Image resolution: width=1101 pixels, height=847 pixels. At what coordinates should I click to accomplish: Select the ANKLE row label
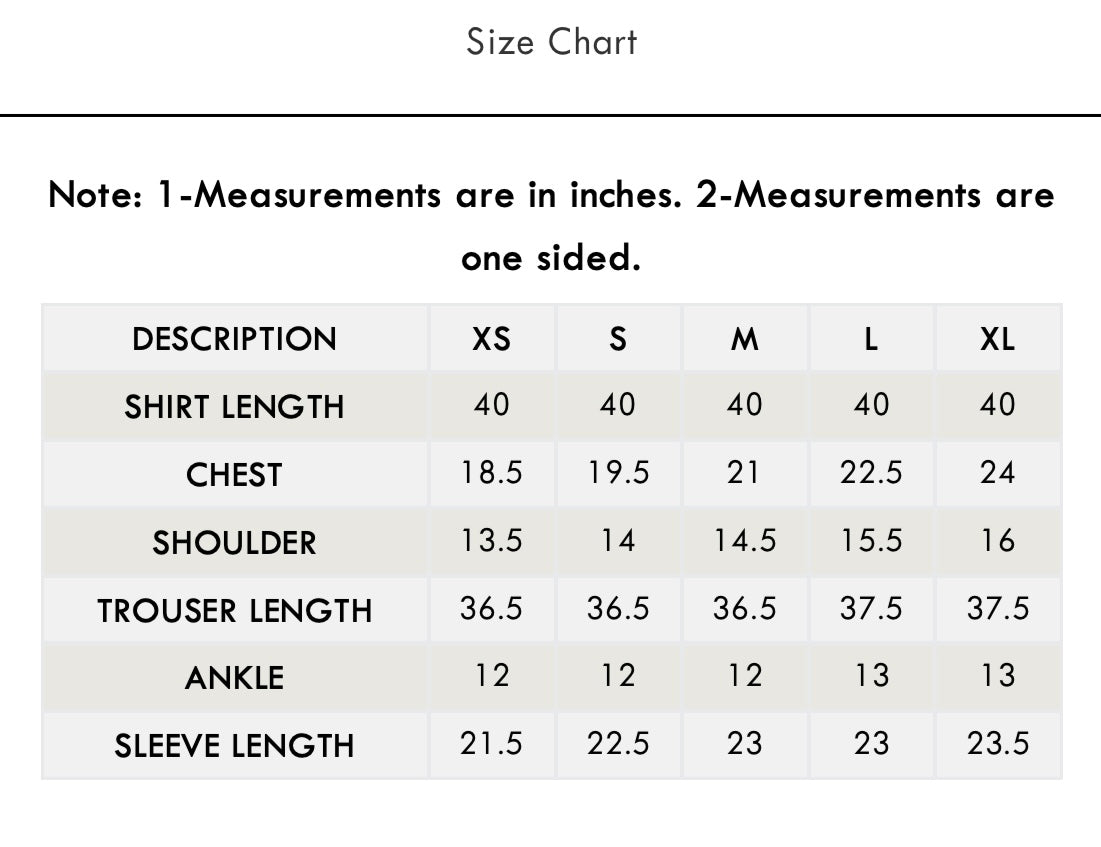click(234, 678)
